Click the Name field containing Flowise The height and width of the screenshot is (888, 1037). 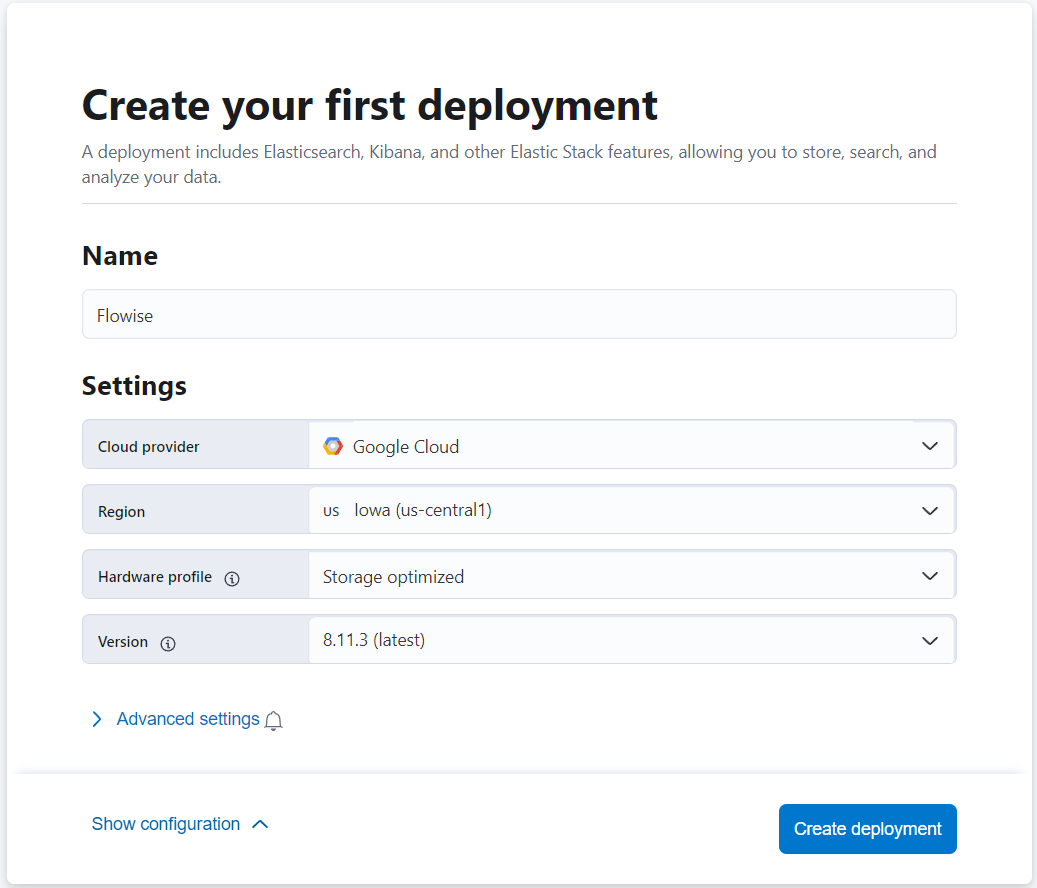(x=519, y=315)
